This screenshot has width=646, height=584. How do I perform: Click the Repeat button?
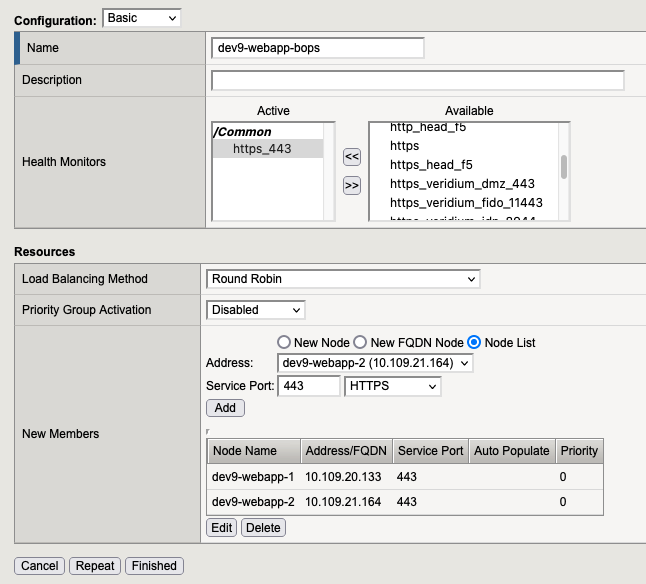[x=95, y=566]
